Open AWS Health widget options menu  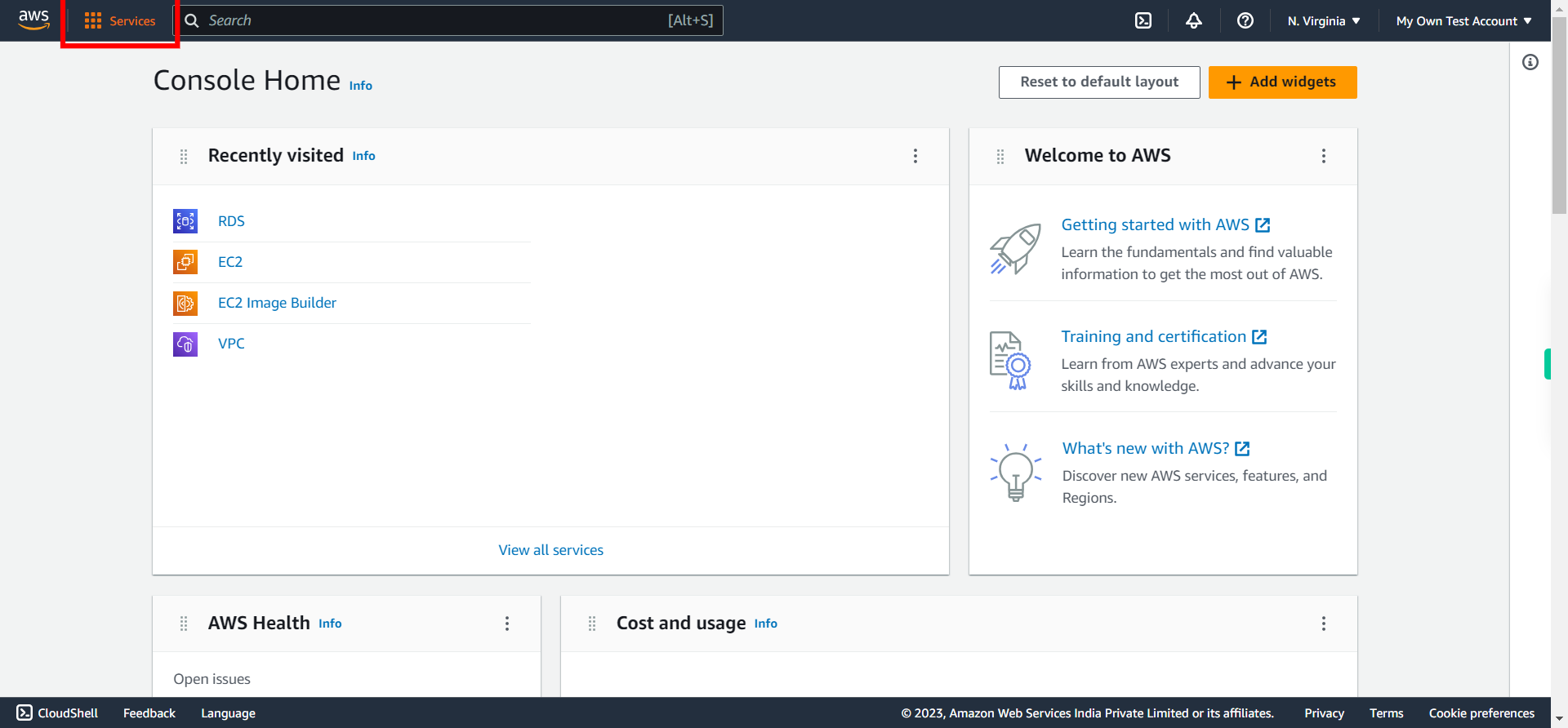507,624
